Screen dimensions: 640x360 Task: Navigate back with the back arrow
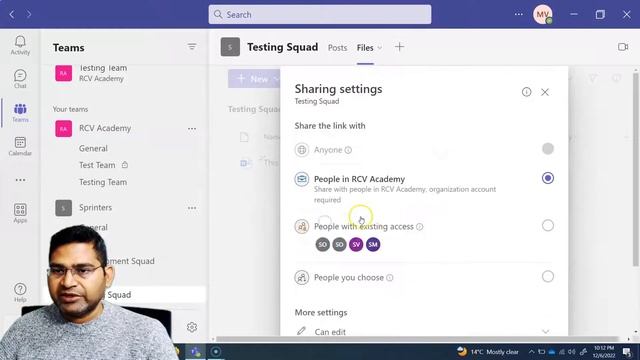pos(12,15)
